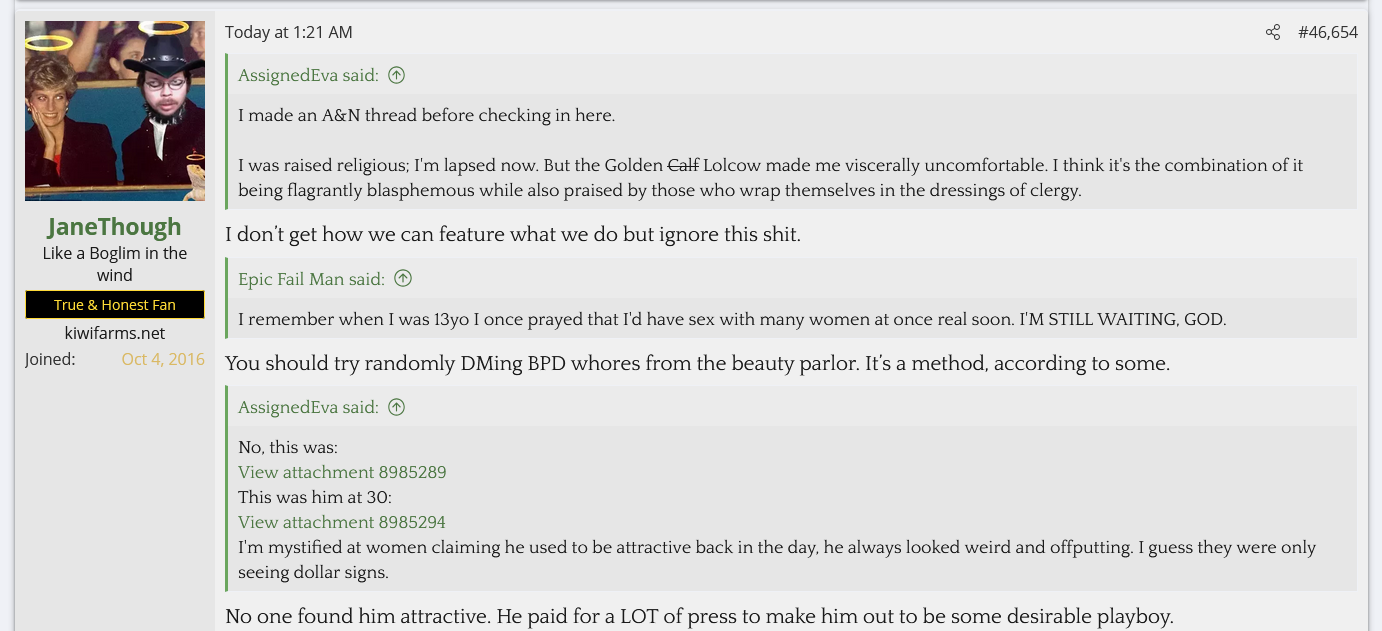Click the True & Honest Fan banner
1382x631 pixels.
tap(115, 305)
